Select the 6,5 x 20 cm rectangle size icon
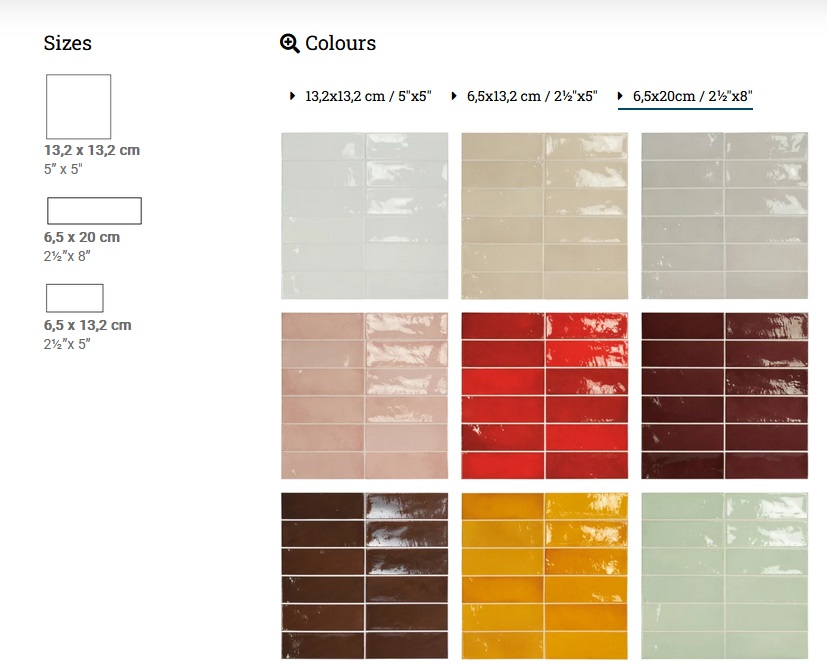The height and width of the screenshot is (666, 827). (x=94, y=211)
